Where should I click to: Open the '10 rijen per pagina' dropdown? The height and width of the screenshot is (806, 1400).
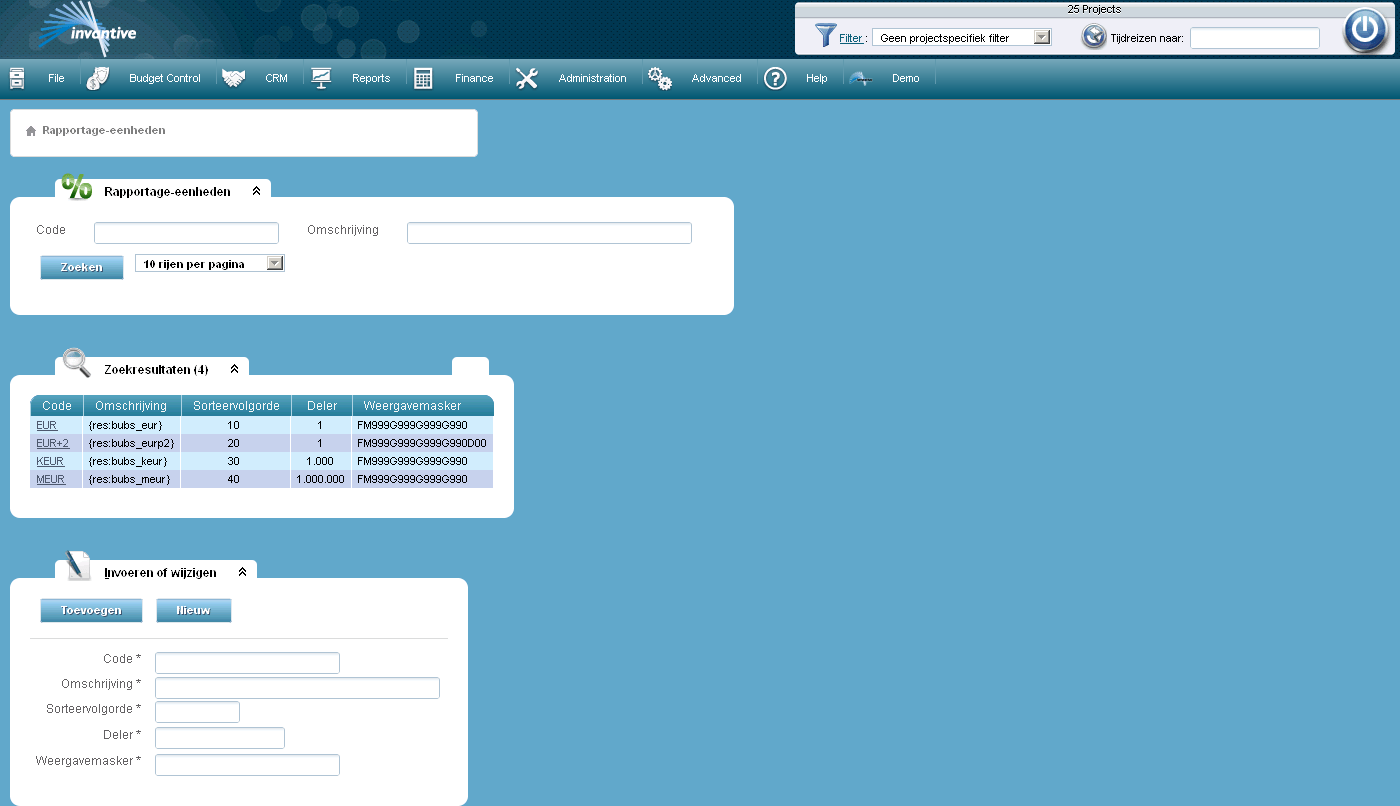[210, 263]
